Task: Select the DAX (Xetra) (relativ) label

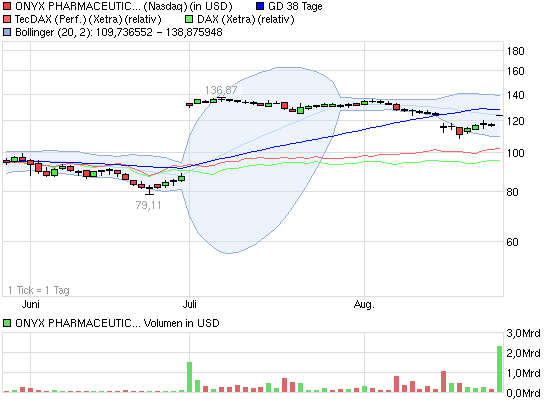Action: tap(245, 19)
